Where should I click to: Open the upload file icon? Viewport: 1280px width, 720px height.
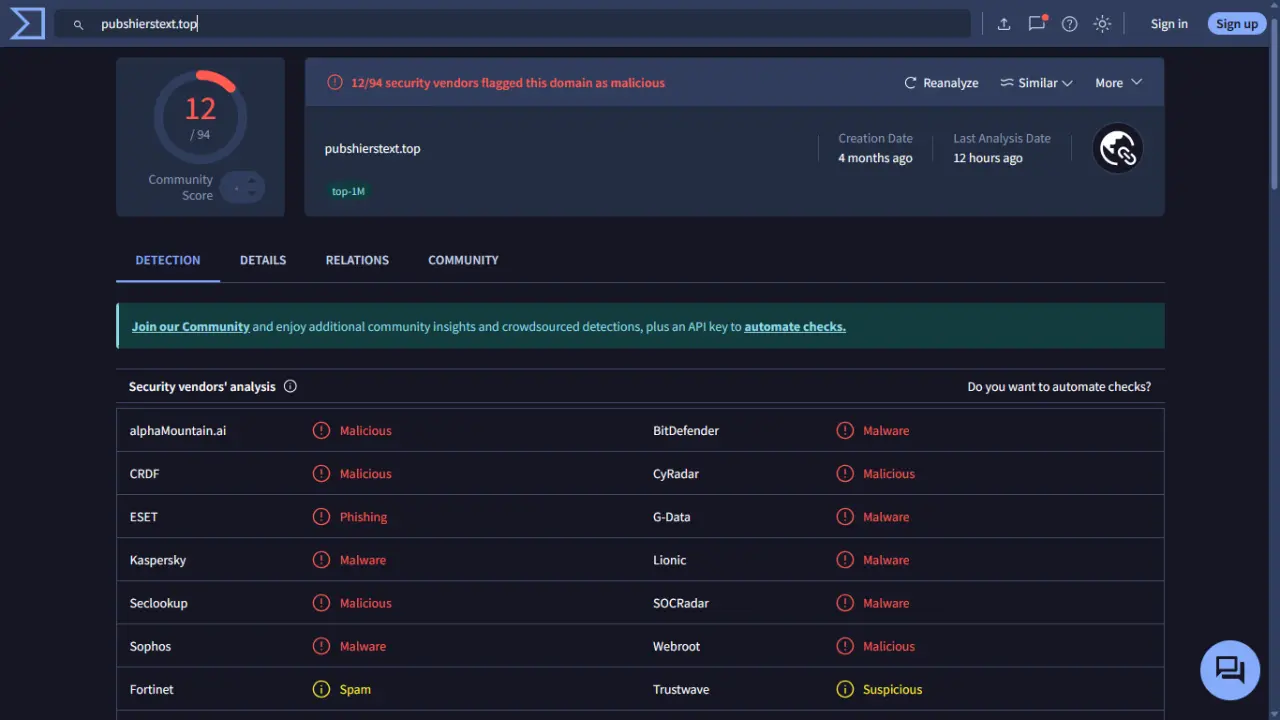[x=1004, y=24]
